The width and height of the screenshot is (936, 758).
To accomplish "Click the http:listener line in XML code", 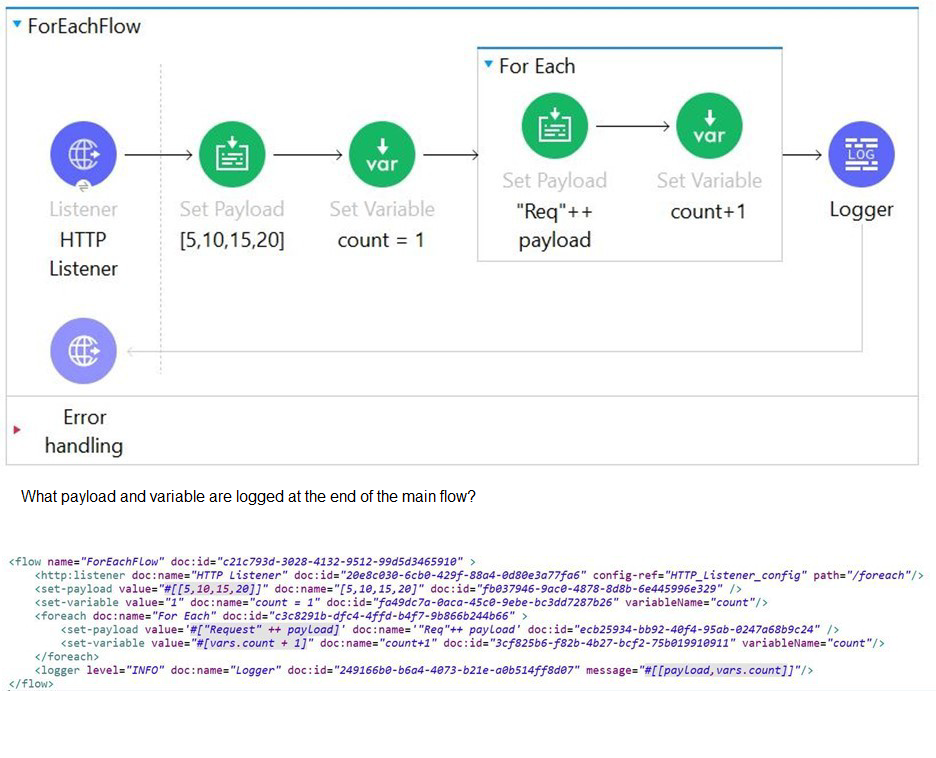I will [x=478, y=575].
